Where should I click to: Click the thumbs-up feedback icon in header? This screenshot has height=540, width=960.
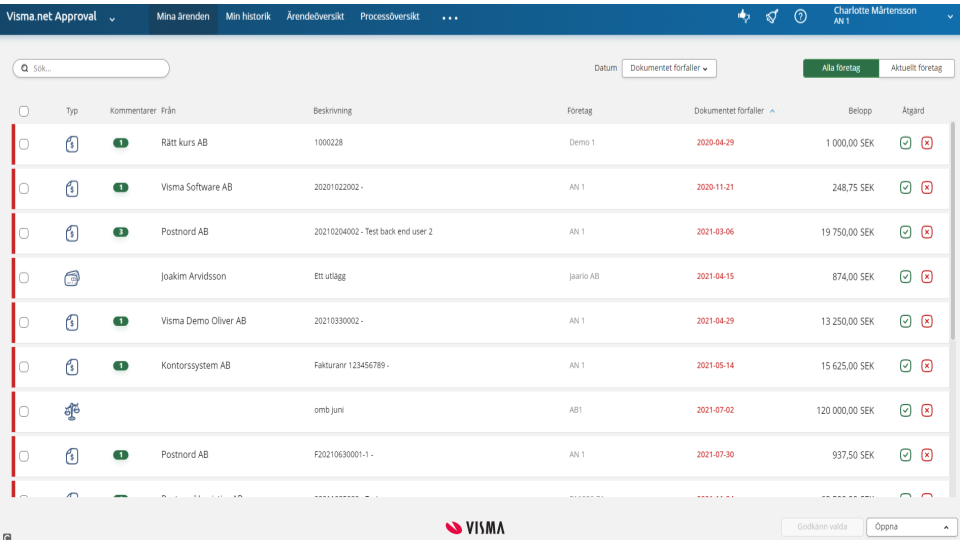744,17
